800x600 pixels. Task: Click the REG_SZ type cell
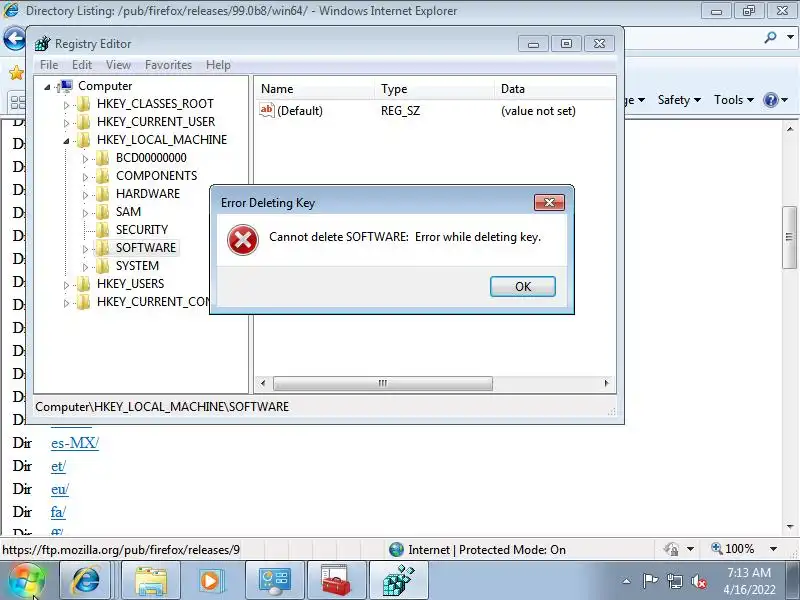(401, 111)
